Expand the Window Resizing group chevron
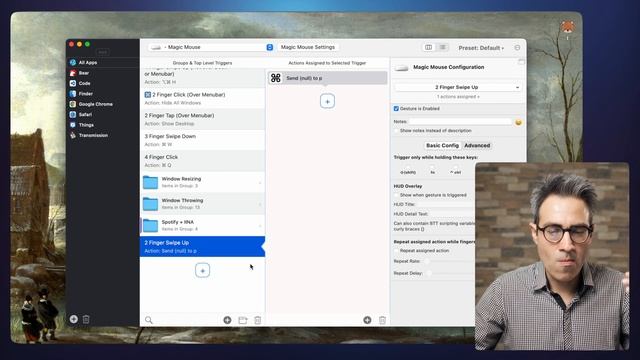The width and height of the screenshot is (640, 360). (260, 182)
